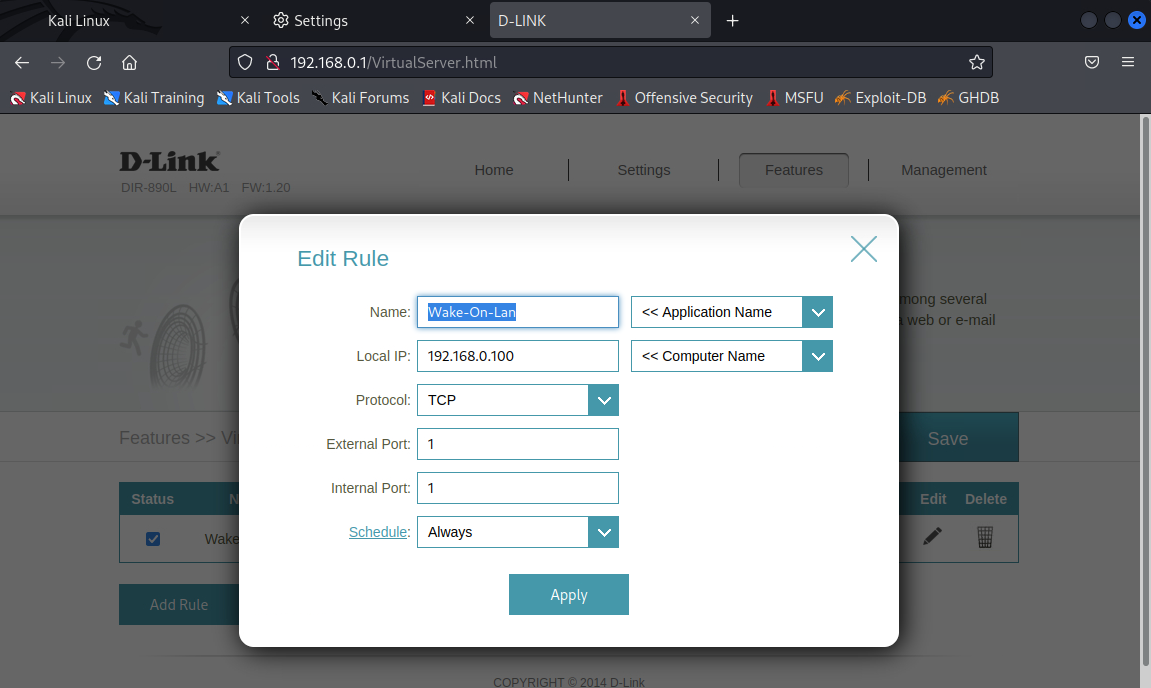
Task: Open a new browser tab with plus
Action: pos(732,21)
